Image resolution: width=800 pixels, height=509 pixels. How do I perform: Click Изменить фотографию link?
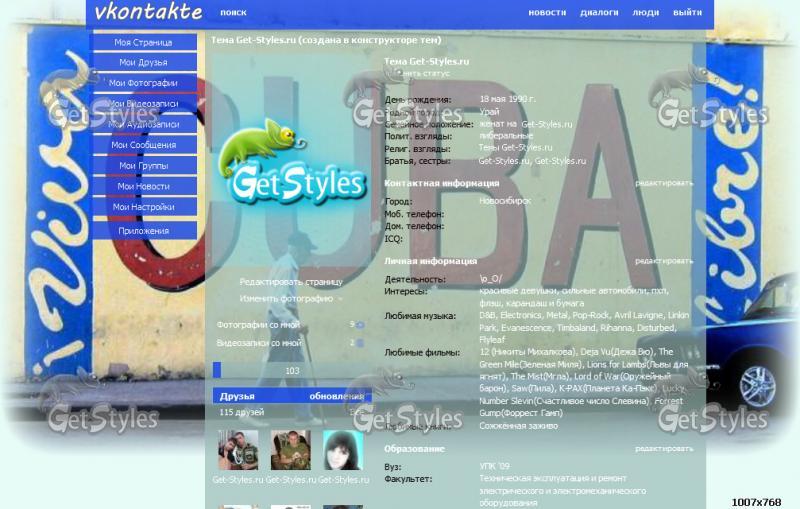pos(286,299)
